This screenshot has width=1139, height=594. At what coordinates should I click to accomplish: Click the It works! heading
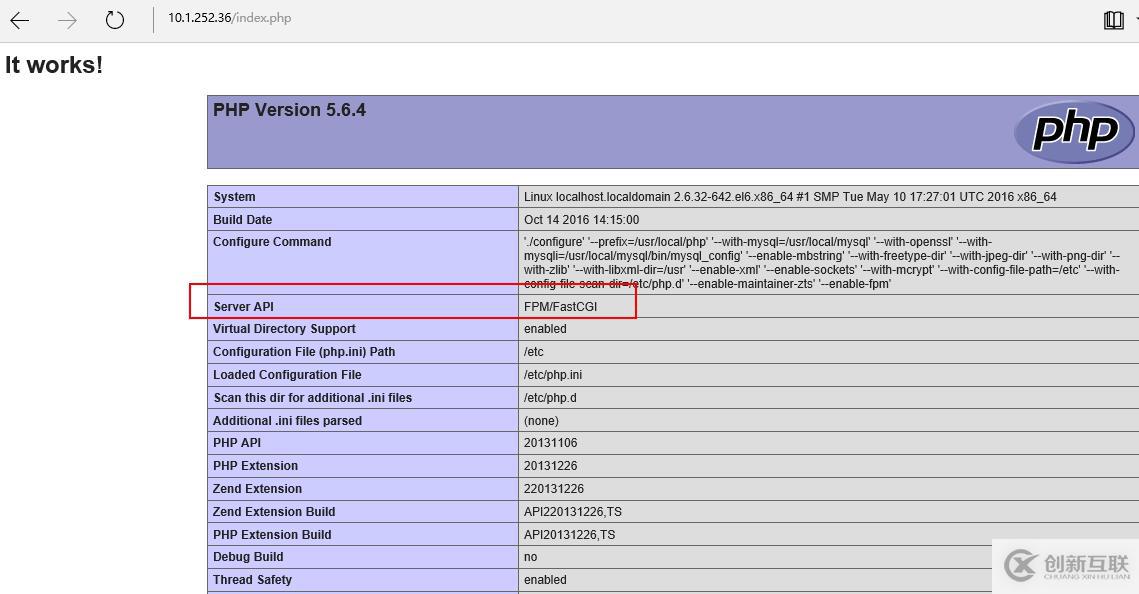click(53, 64)
